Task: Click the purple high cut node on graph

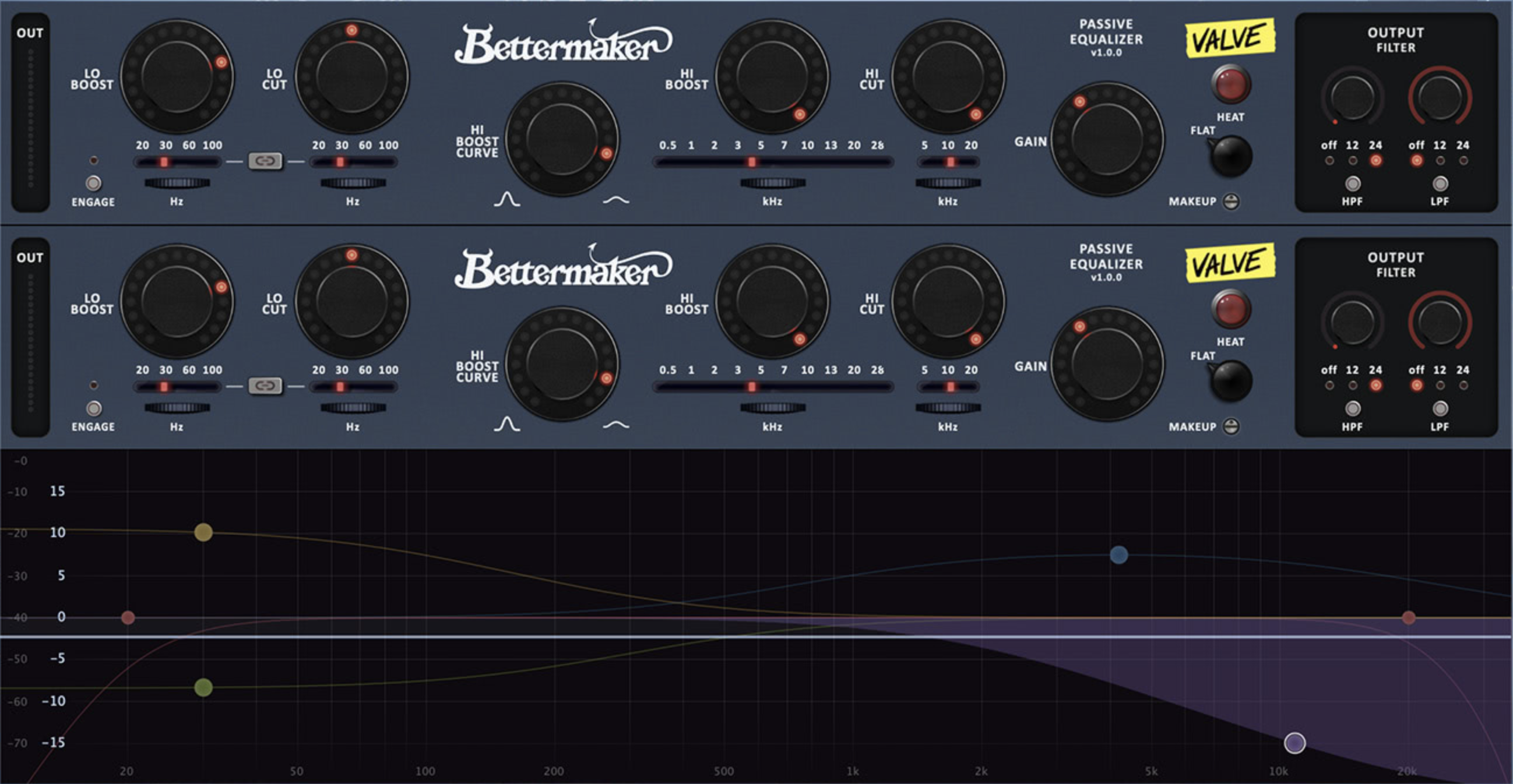Action: [x=1295, y=743]
